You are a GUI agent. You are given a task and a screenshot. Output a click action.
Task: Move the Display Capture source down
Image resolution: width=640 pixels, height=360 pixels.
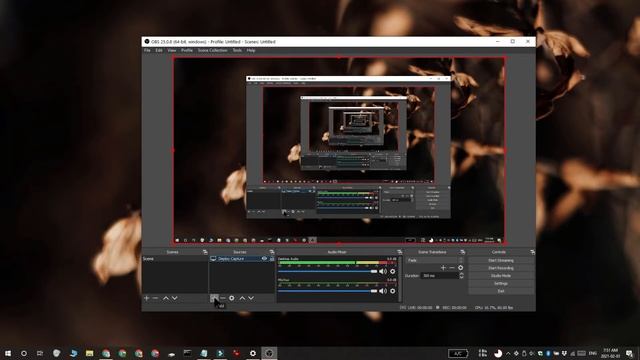[x=251, y=298]
